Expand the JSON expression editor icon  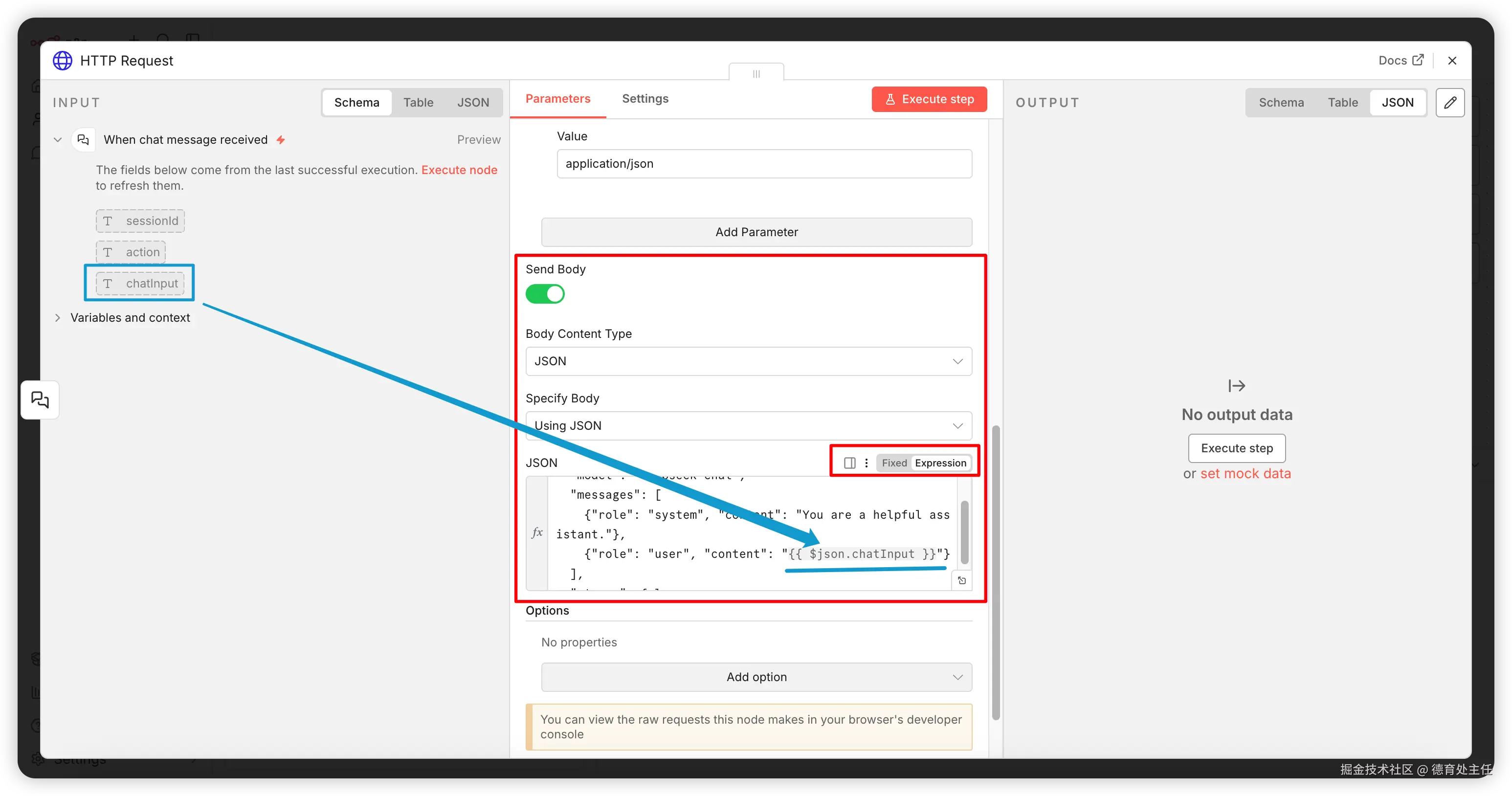[961, 580]
